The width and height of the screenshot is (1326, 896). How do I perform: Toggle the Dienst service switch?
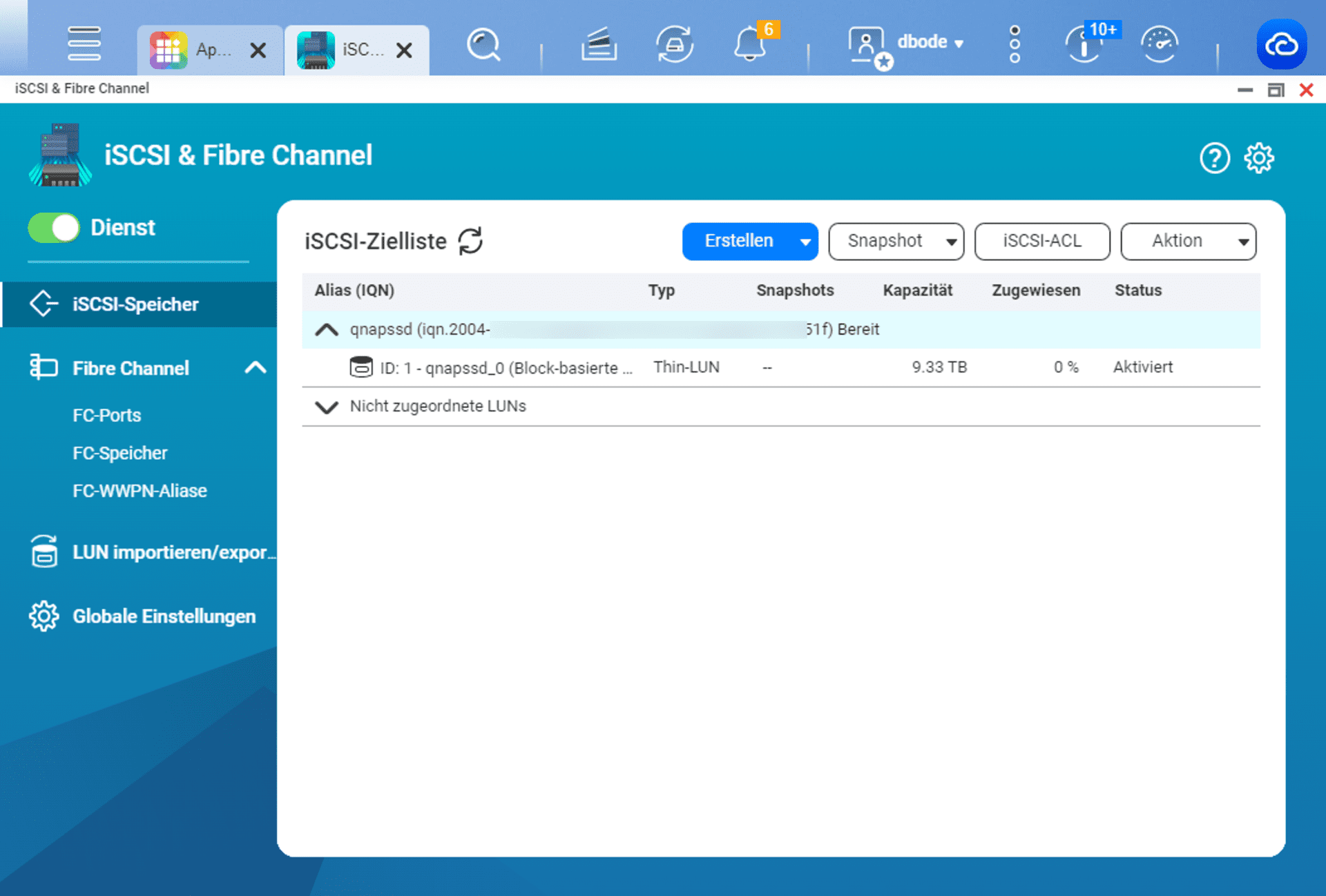coord(54,228)
